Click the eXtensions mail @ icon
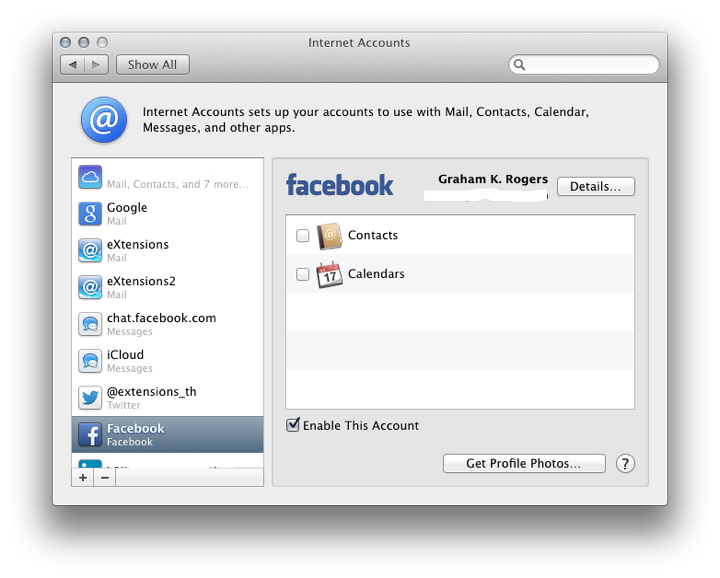 90,251
